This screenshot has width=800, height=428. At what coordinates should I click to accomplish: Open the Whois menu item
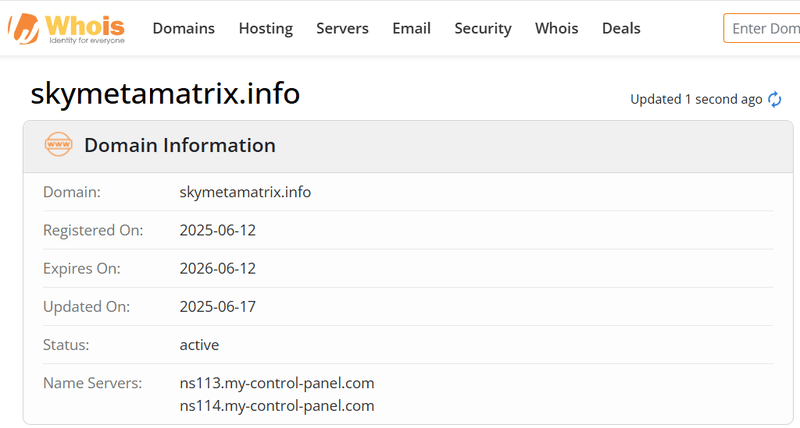point(557,28)
